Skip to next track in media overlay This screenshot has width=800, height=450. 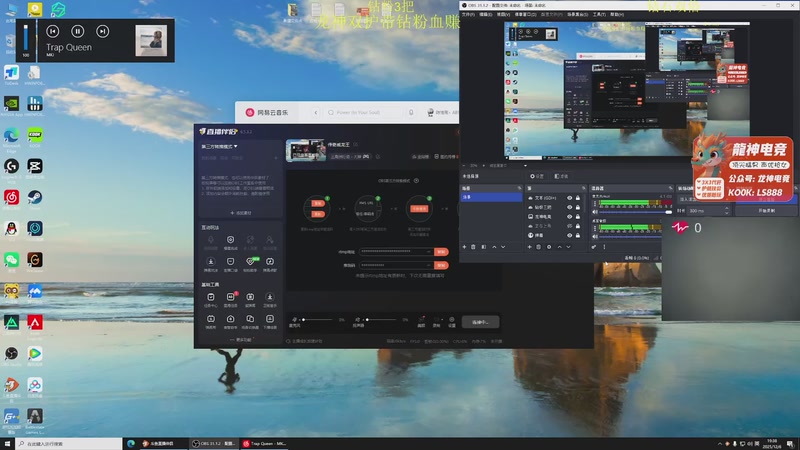(103, 32)
